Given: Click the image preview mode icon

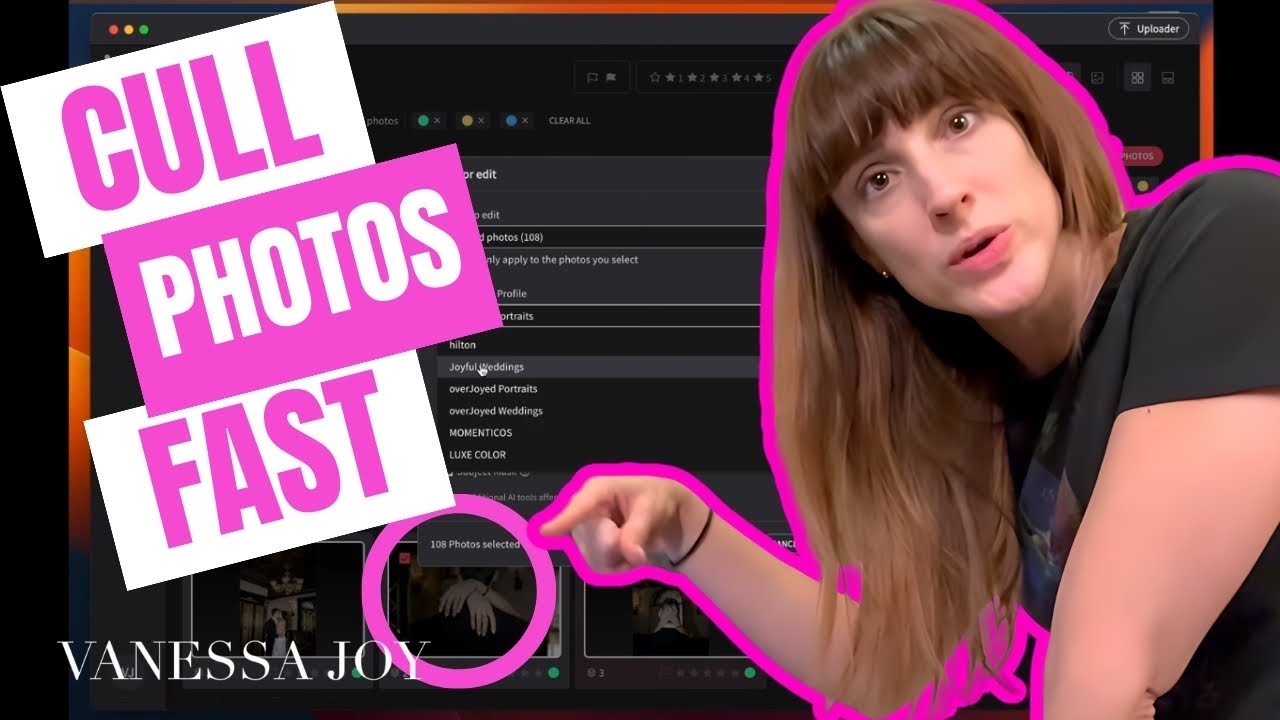Looking at the screenshot, I should pos(1097,78).
